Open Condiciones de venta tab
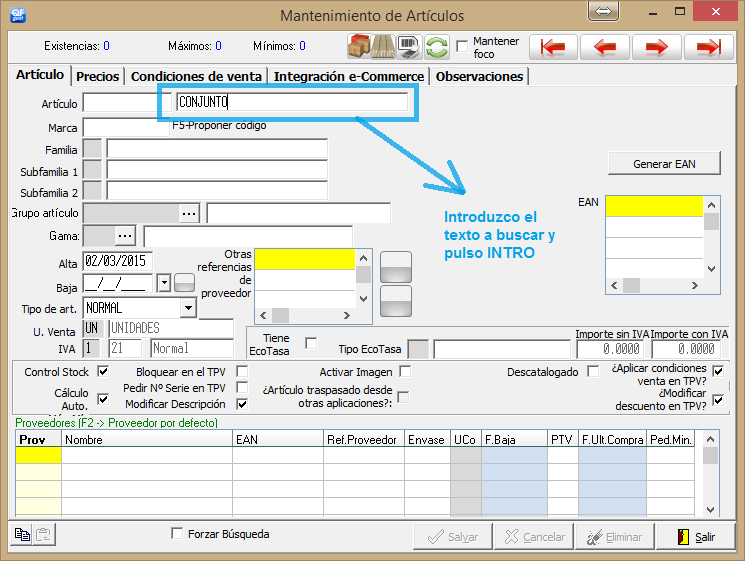The height and width of the screenshot is (561, 745). (x=196, y=76)
